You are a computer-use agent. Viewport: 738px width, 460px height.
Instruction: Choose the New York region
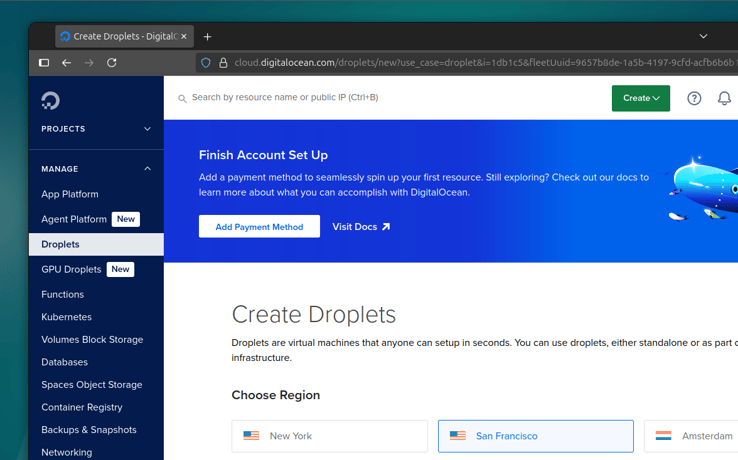(x=329, y=436)
